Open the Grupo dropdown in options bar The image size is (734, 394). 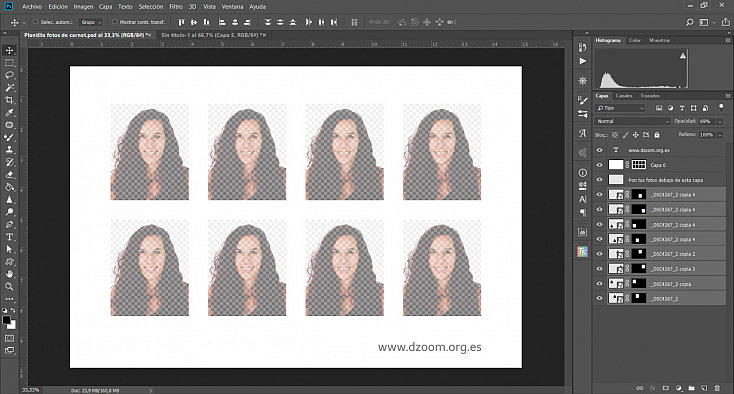[91, 22]
